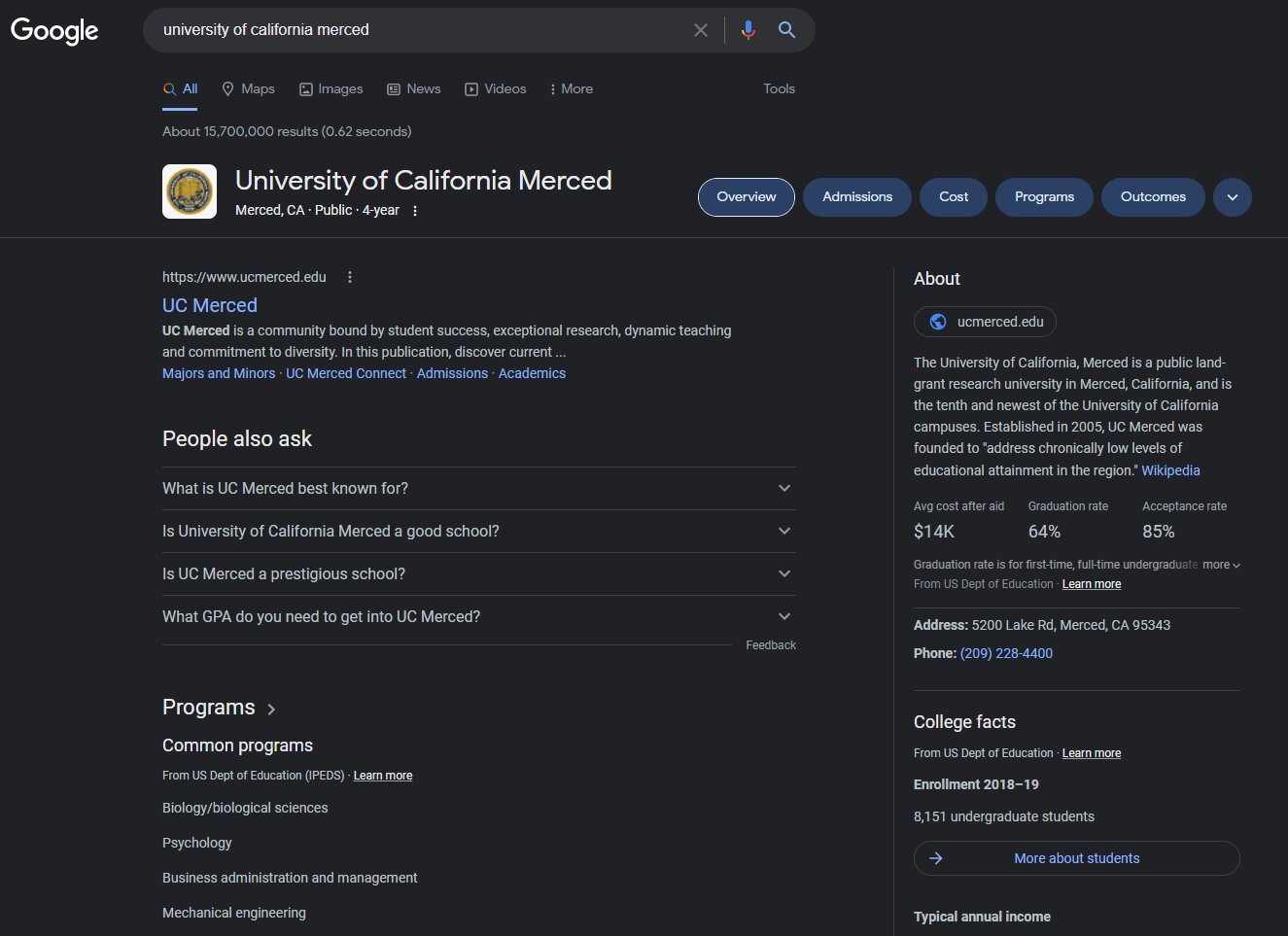The image size is (1288, 936).
Task: Click the $14K average cost value
Action: [x=934, y=532]
